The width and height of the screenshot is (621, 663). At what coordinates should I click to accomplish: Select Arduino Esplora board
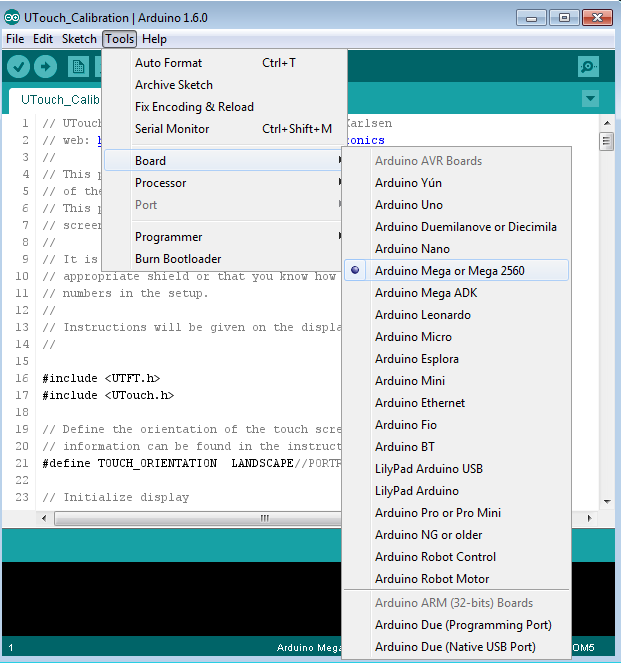click(457, 359)
